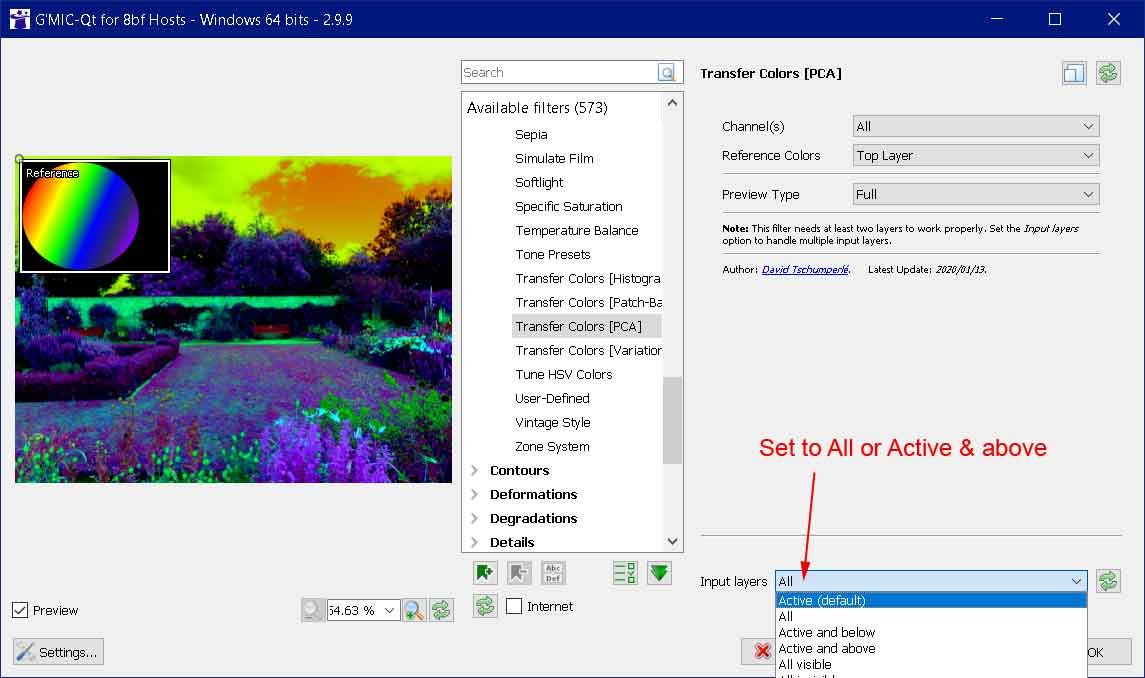Click the G'MIC app icon in the title bar
This screenshot has height=678, width=1145.
[20, 19]
